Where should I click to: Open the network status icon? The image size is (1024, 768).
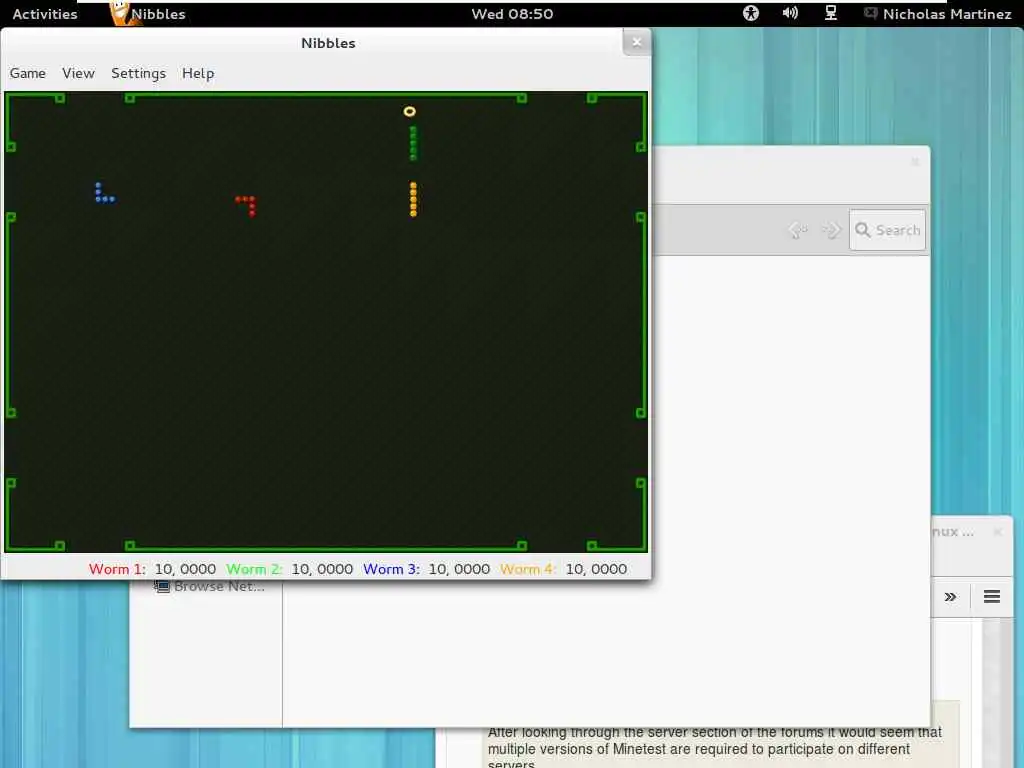tap(831, 13)
